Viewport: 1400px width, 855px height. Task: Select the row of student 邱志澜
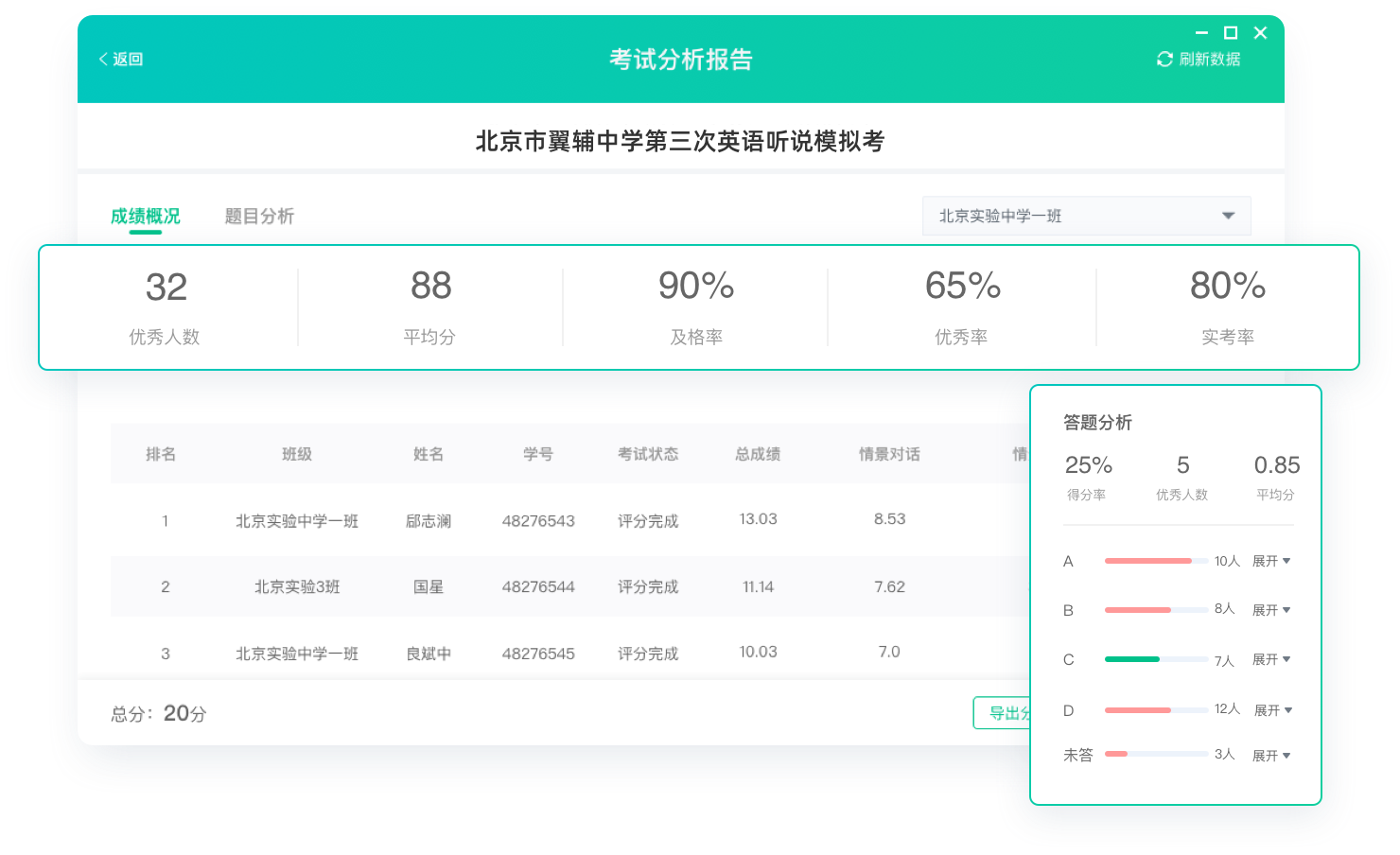[428, 520]
